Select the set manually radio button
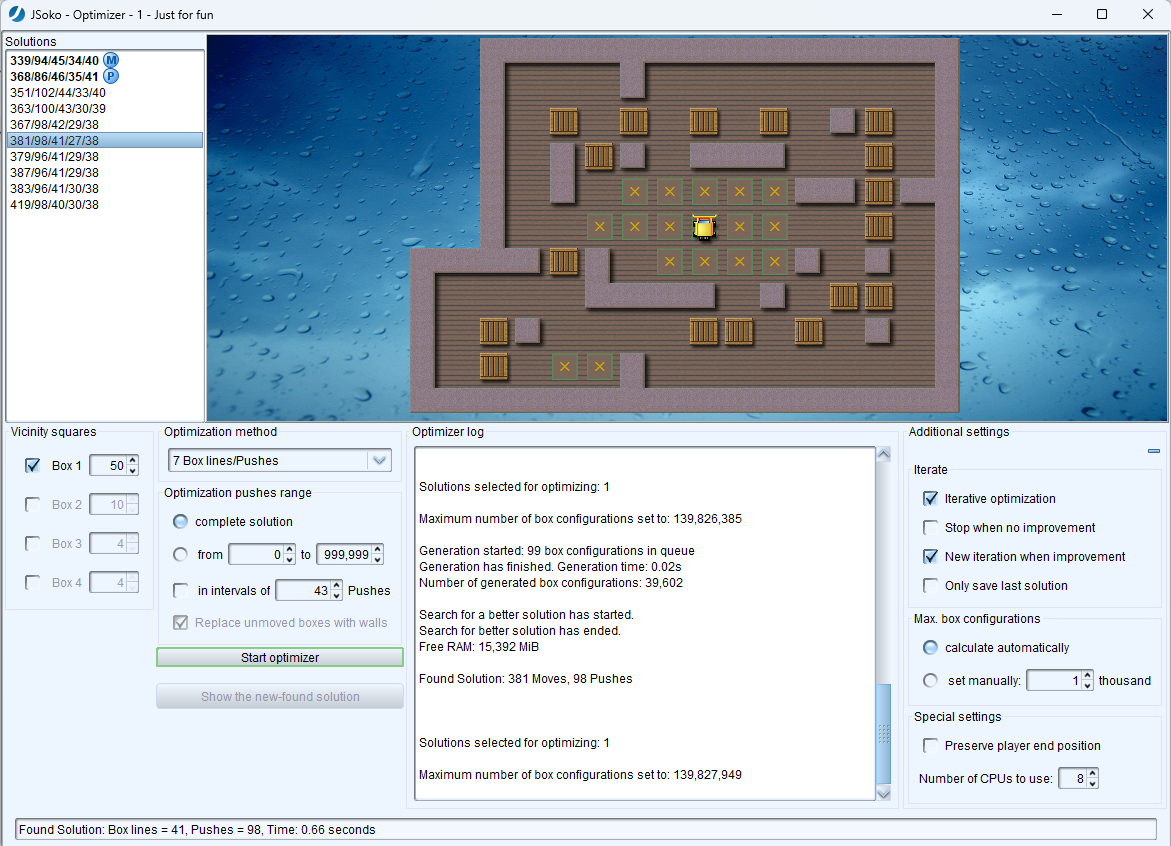Screen dimensions: 1171x846 click(x=930, y=680)
